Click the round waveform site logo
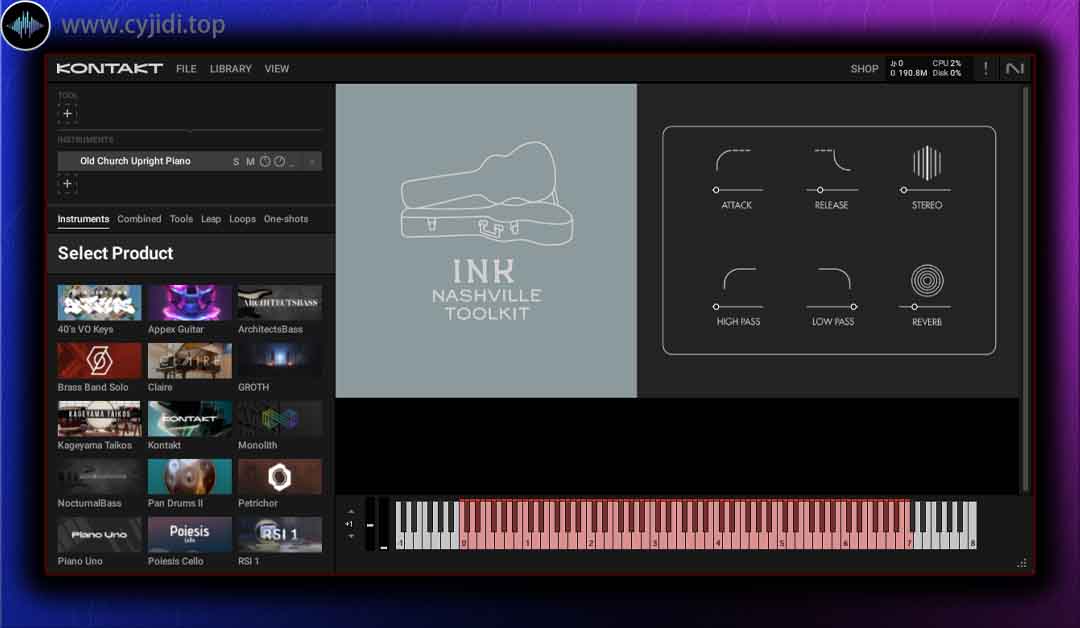Image resolution: width=1080 pixels, height=628 pixels. 25,25
